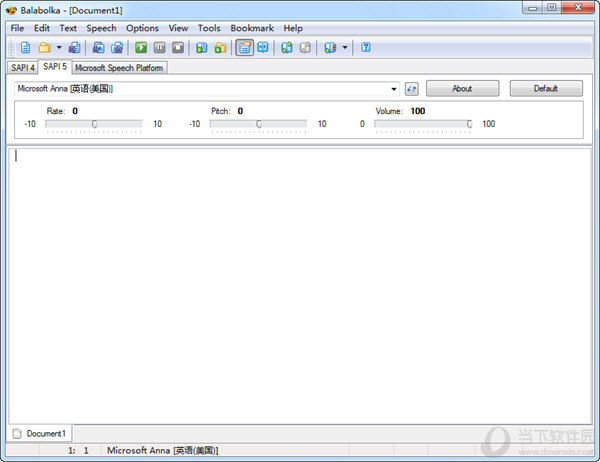Pause speech with the toolbar pause icon
600x462 pixels.
pyautogui.click(x=160, y=48)
